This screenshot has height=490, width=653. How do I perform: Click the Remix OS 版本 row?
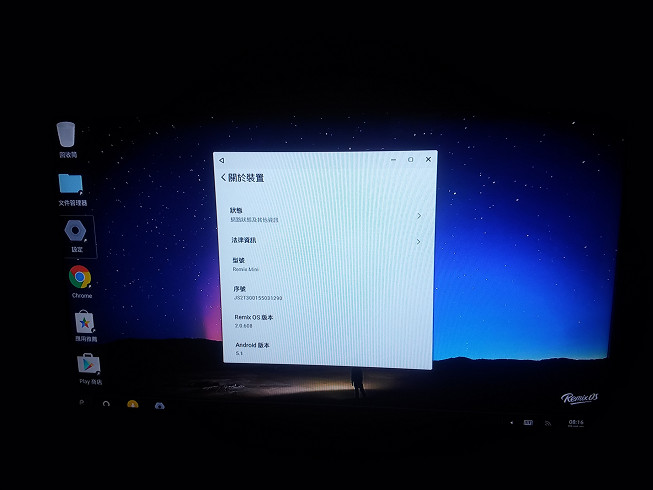327,321
